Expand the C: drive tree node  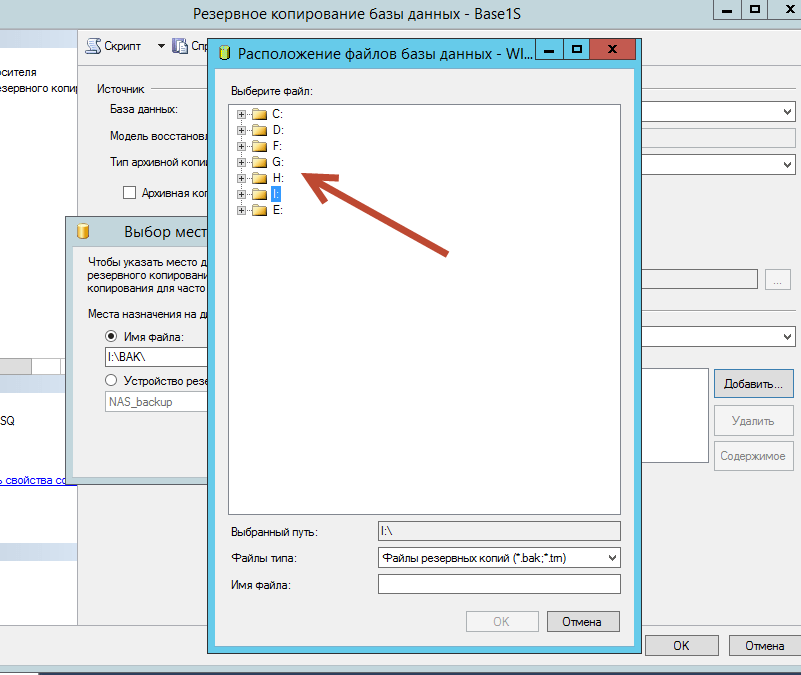241,114
